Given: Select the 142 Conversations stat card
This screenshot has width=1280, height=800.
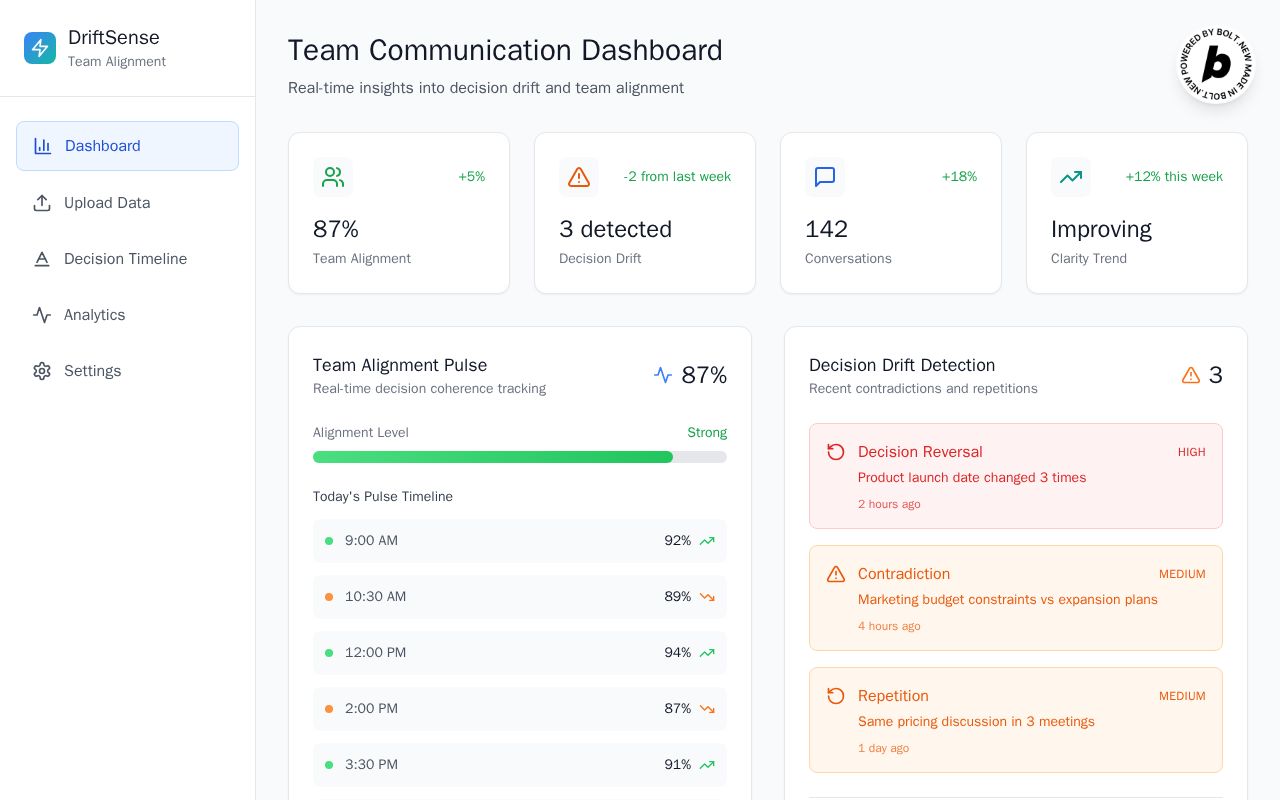Looking at the screenshot, I should (x=891, y=213).
